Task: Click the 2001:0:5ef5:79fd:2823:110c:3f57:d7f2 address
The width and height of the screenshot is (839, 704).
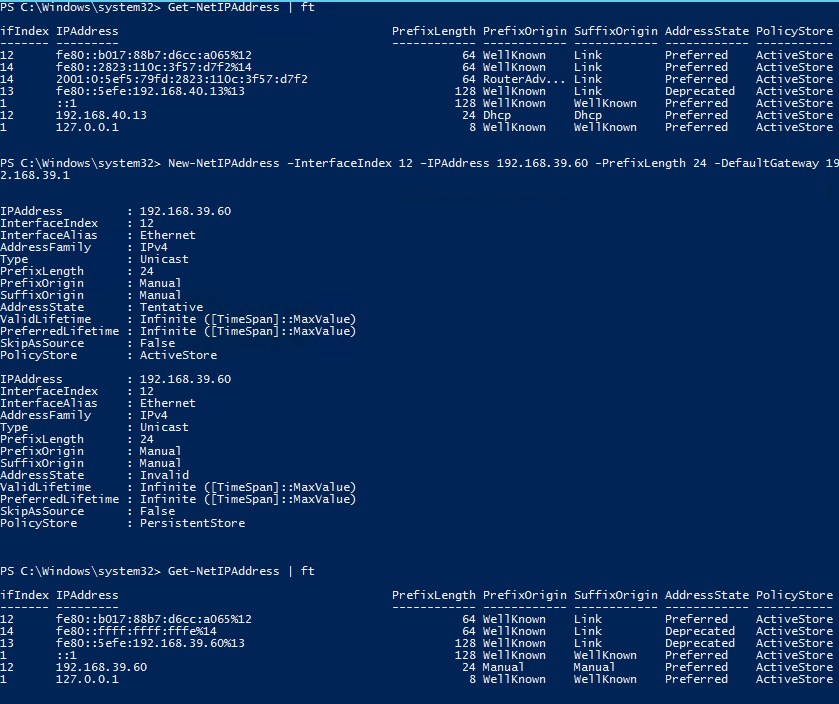Action: point(182,79)
